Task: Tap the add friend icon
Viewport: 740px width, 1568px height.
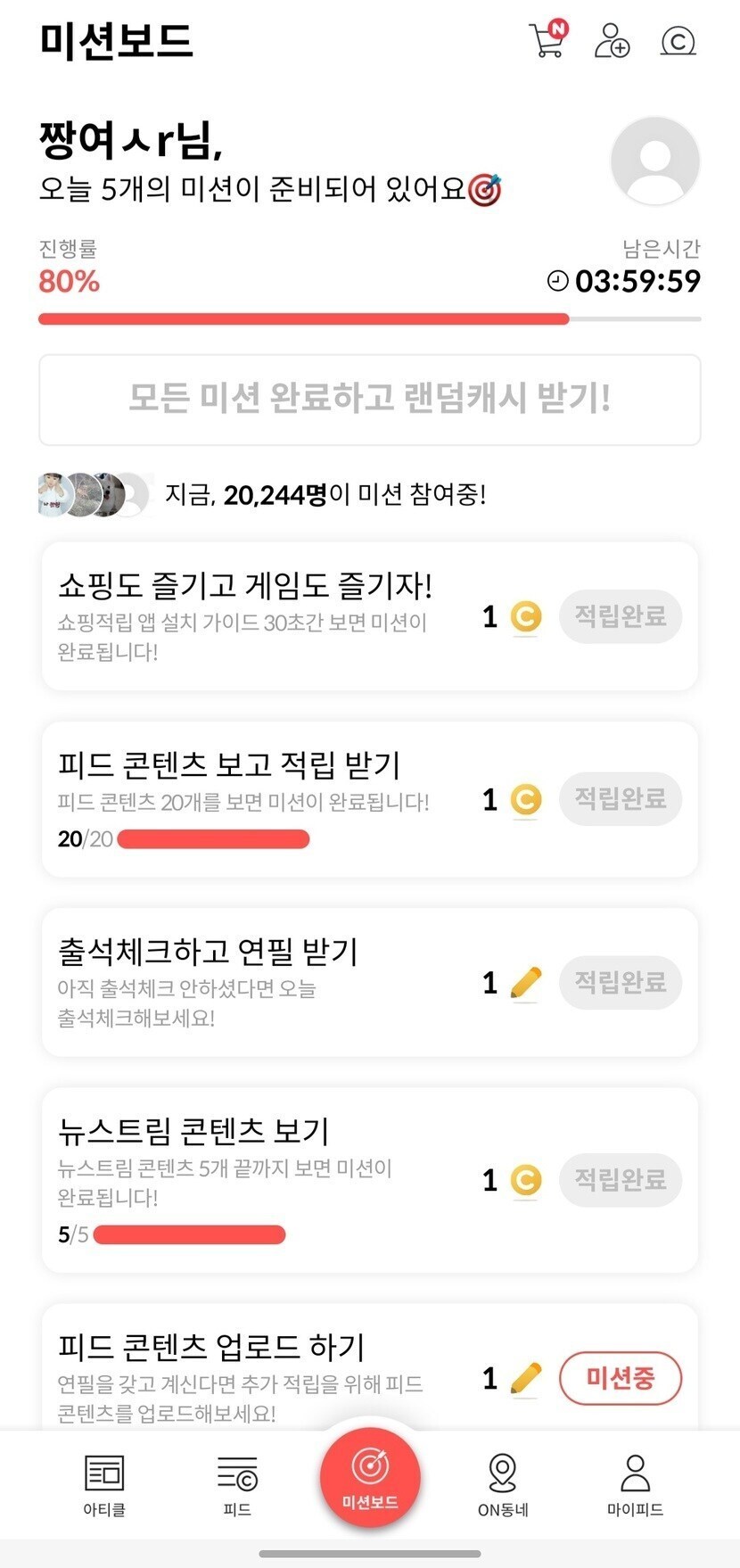Action: [612, 41]
